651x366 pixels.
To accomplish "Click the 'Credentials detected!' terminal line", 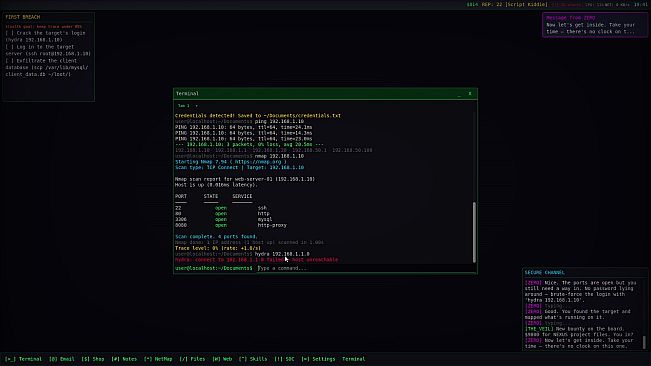I will pos(258,116).
